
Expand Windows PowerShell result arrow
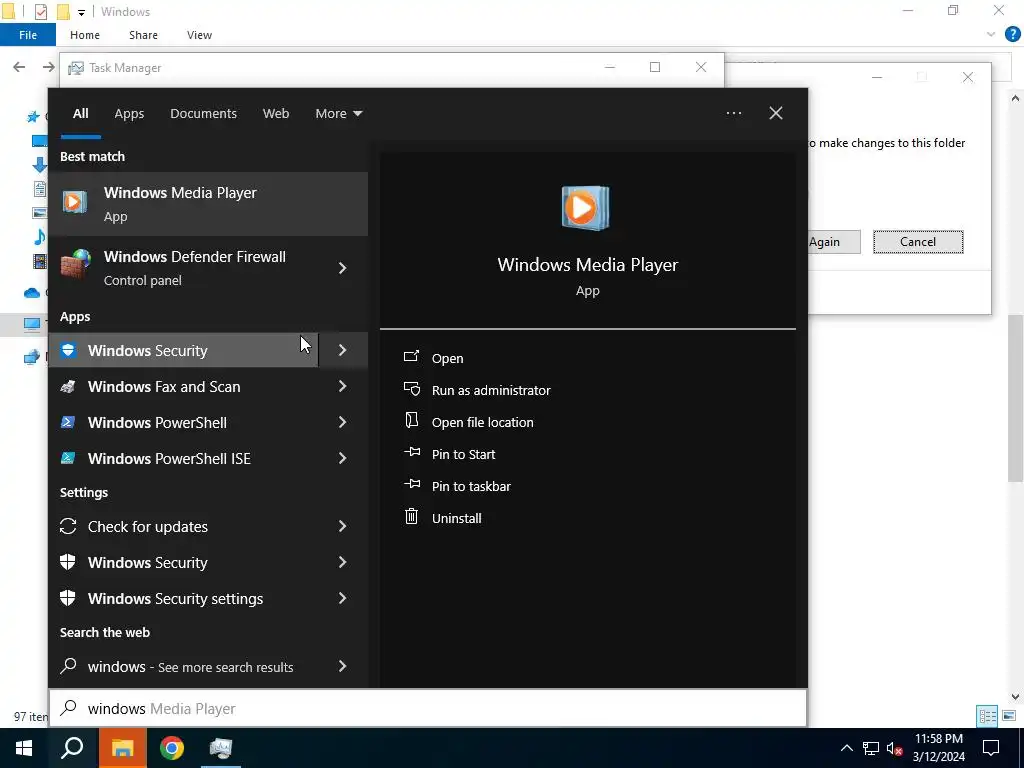pos(343,423)
